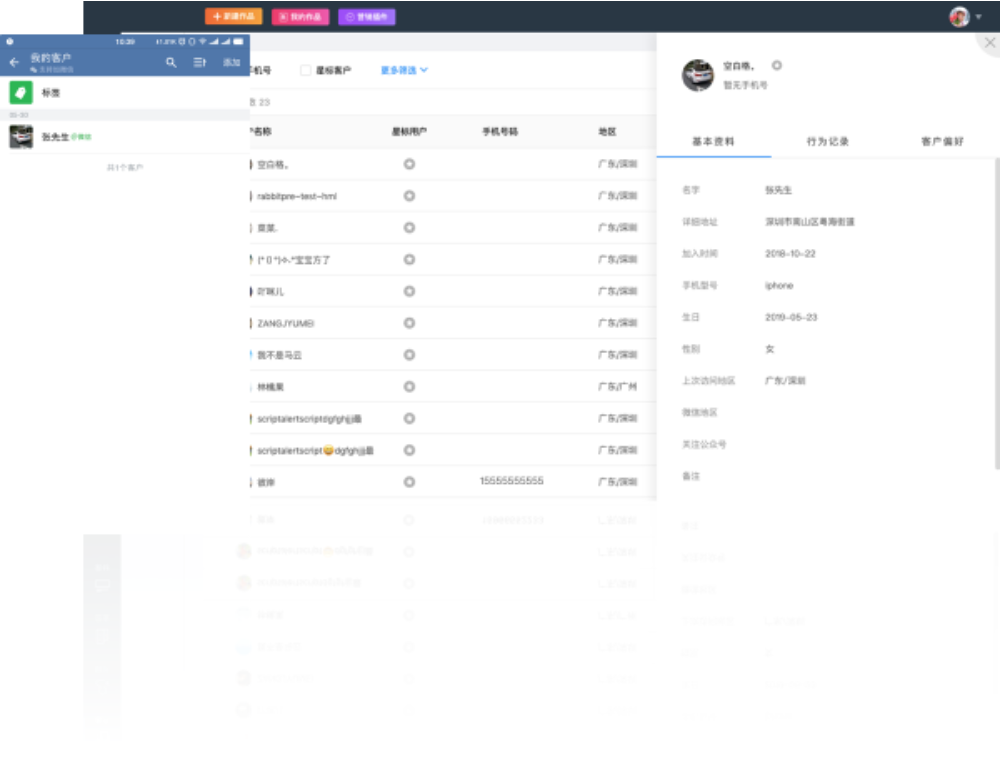This screenshot has height=771, width=1000.
Task: Click the 深圳市南山区粤海街道 address value
Action: (x=810, y=221)
